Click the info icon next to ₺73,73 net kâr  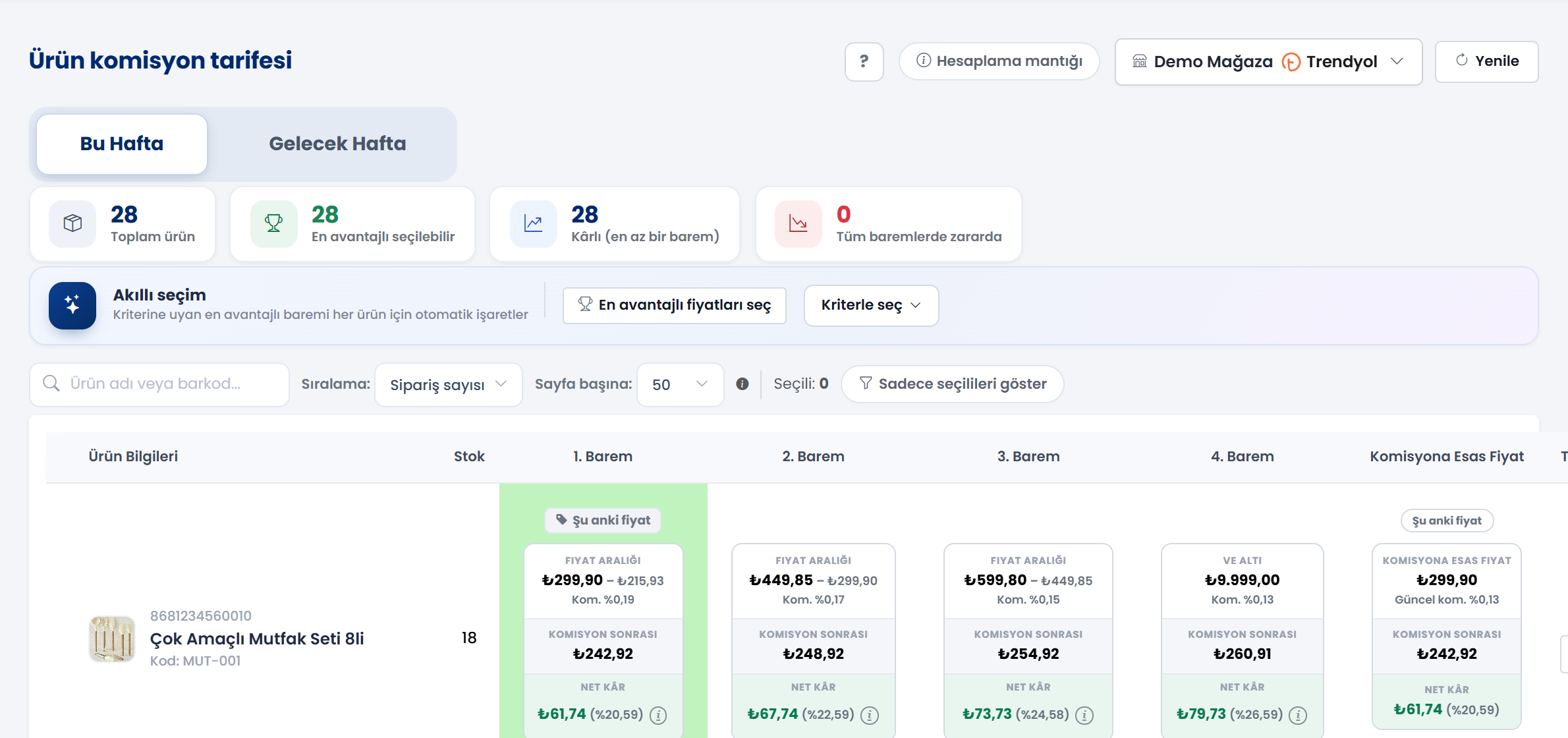tap(1084, 715)
